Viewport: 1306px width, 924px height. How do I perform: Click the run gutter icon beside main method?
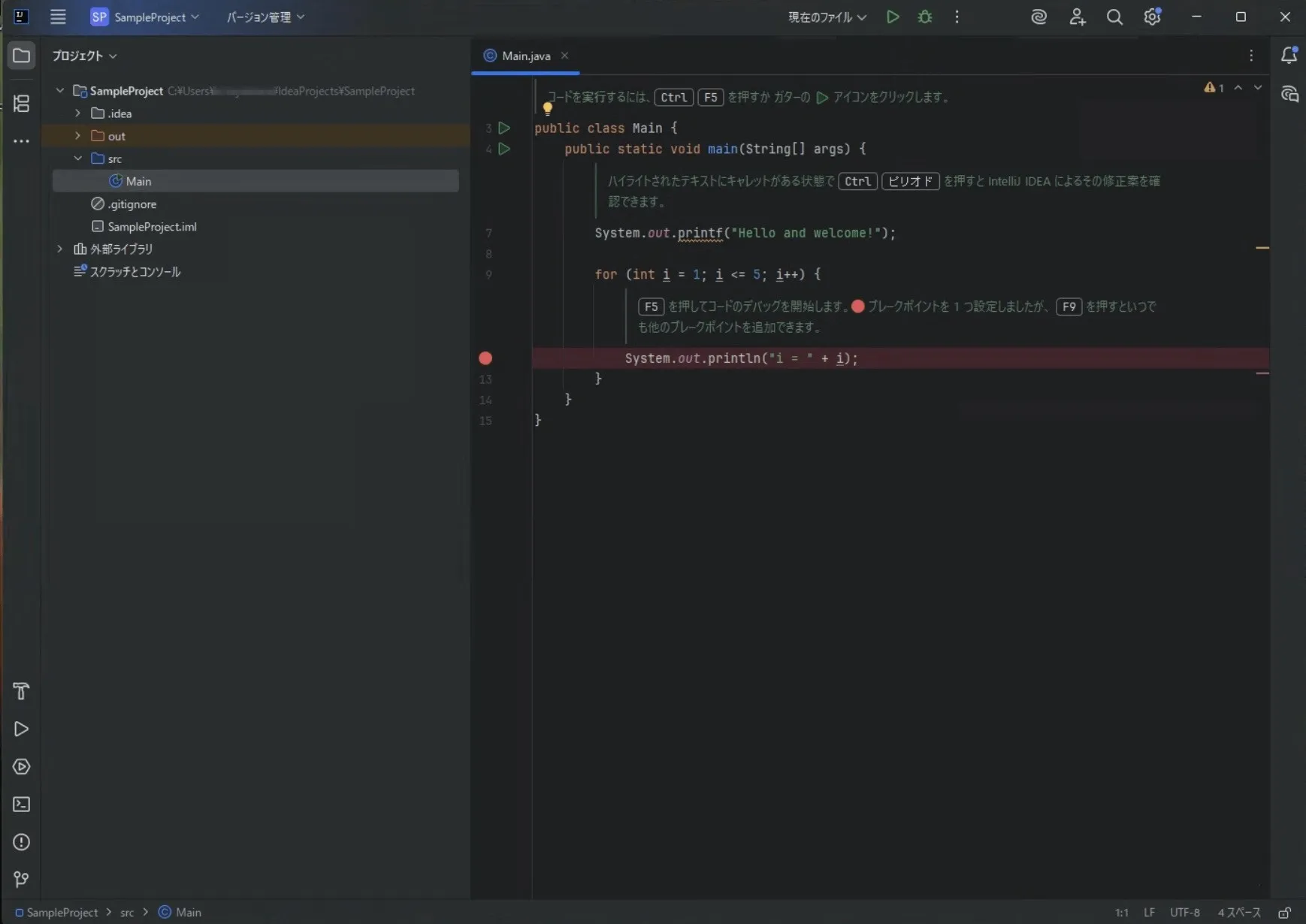point(504,149)
